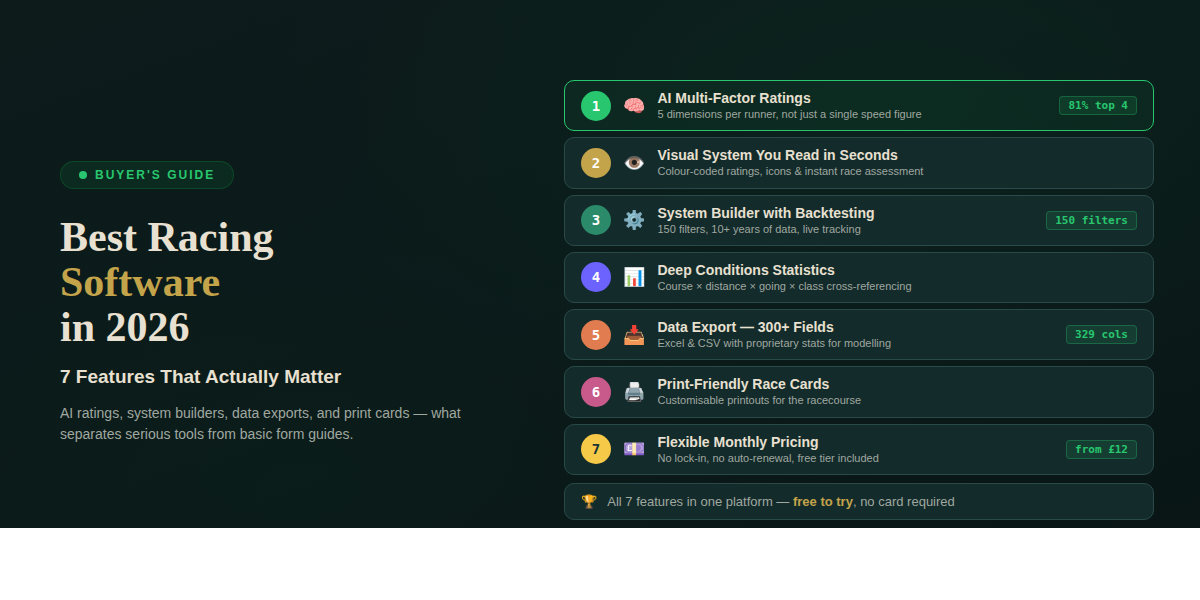Click the Best Racing Software headline
Image resolution: width=1200 pixels, height=600 pixels.
tap(166, 282)
